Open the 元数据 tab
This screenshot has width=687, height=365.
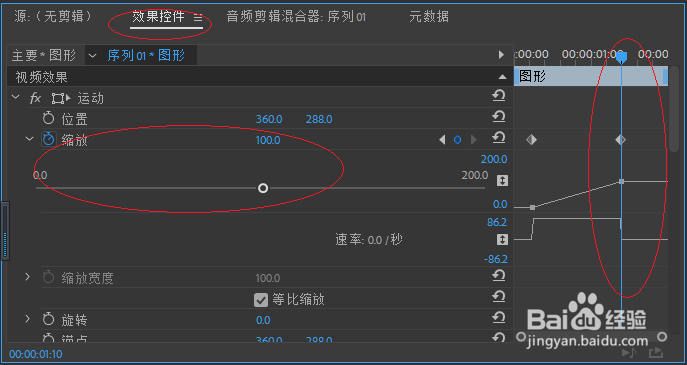[428, 17]
